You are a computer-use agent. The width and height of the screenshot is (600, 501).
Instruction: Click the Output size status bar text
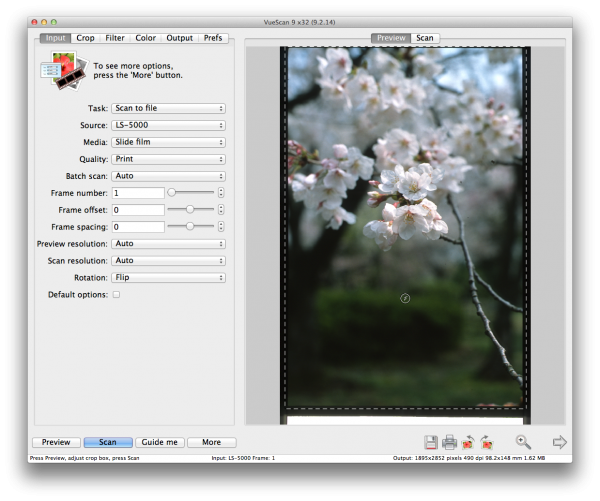(469, 458)
